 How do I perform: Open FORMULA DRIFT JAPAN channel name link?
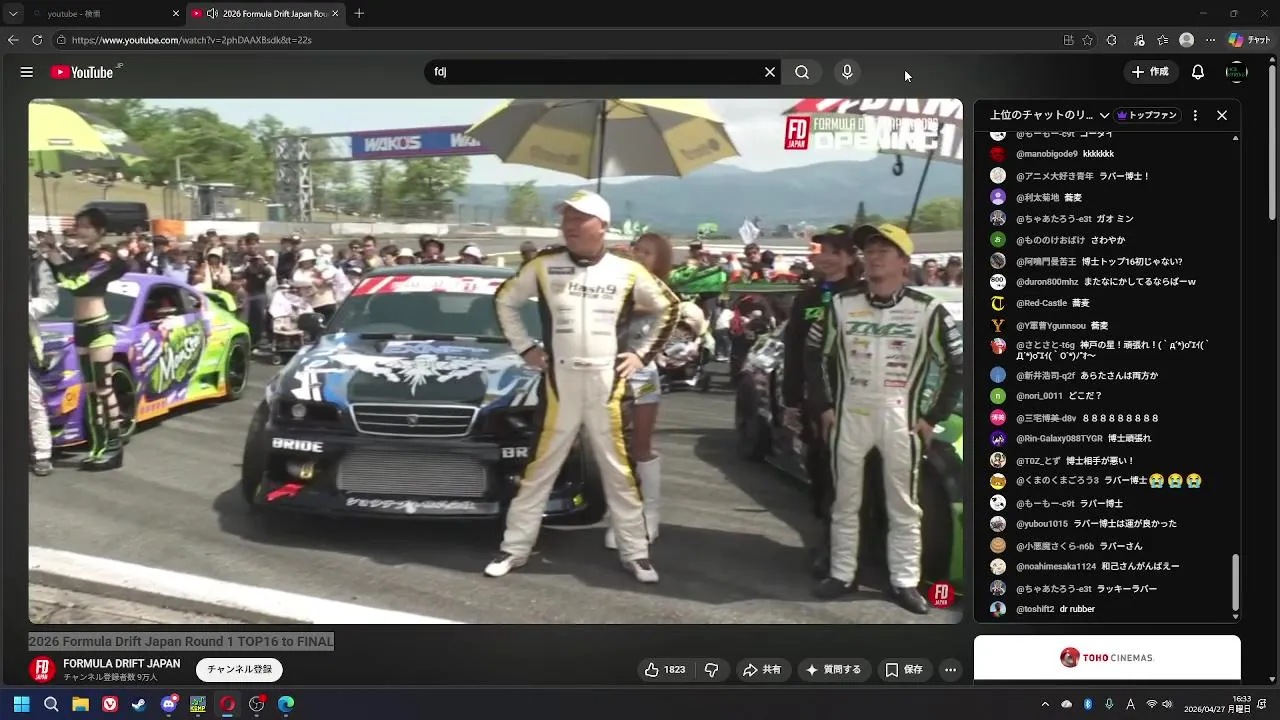click(121, 664)
